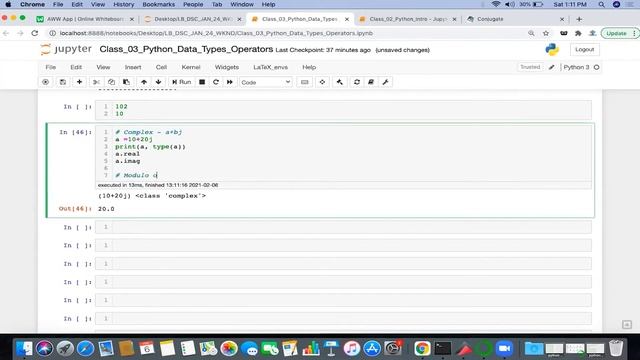Screen dimensions: 640x360
Task: Save notebook with the floppy disk icon
Action: 62,82
